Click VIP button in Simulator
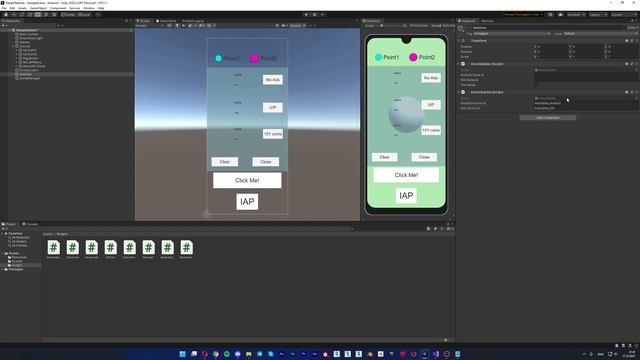Image resolution: width=640 pixels, height=360 pixels. coord(431,105)
